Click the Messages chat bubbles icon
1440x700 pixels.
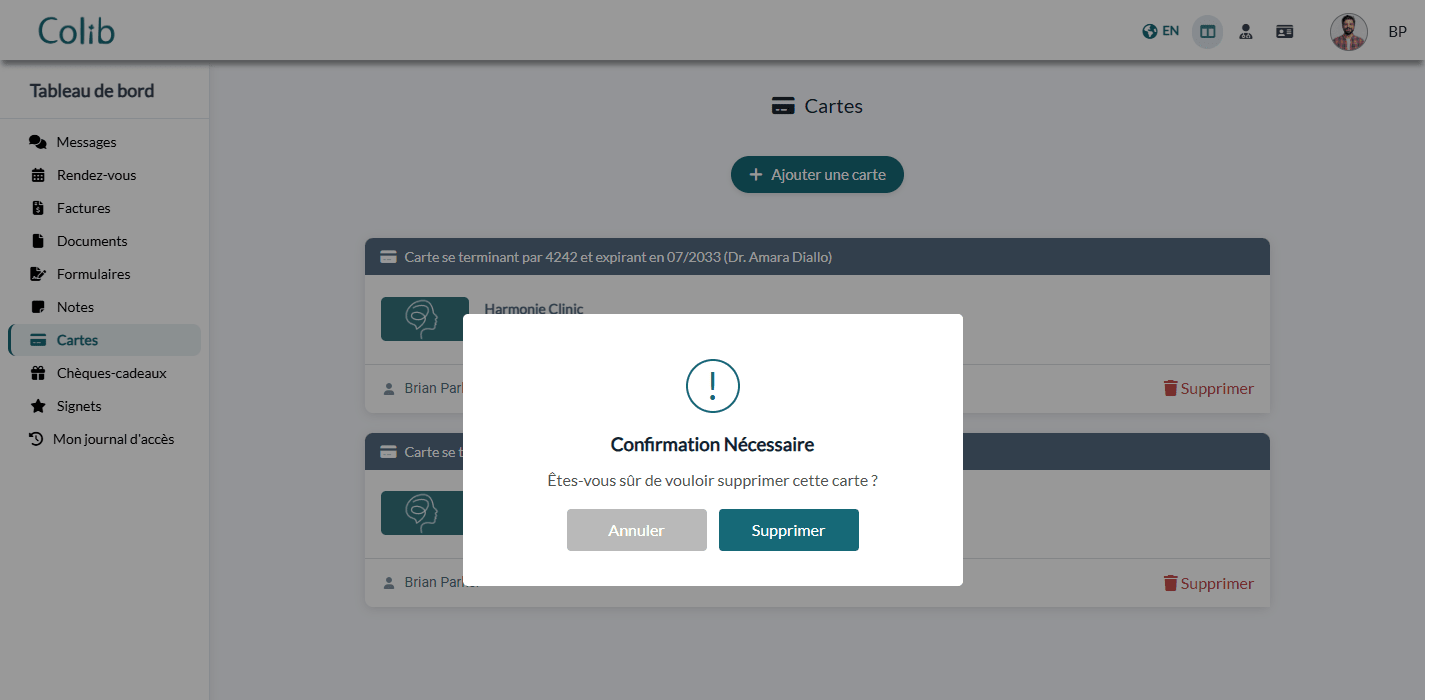pos(38,142)
